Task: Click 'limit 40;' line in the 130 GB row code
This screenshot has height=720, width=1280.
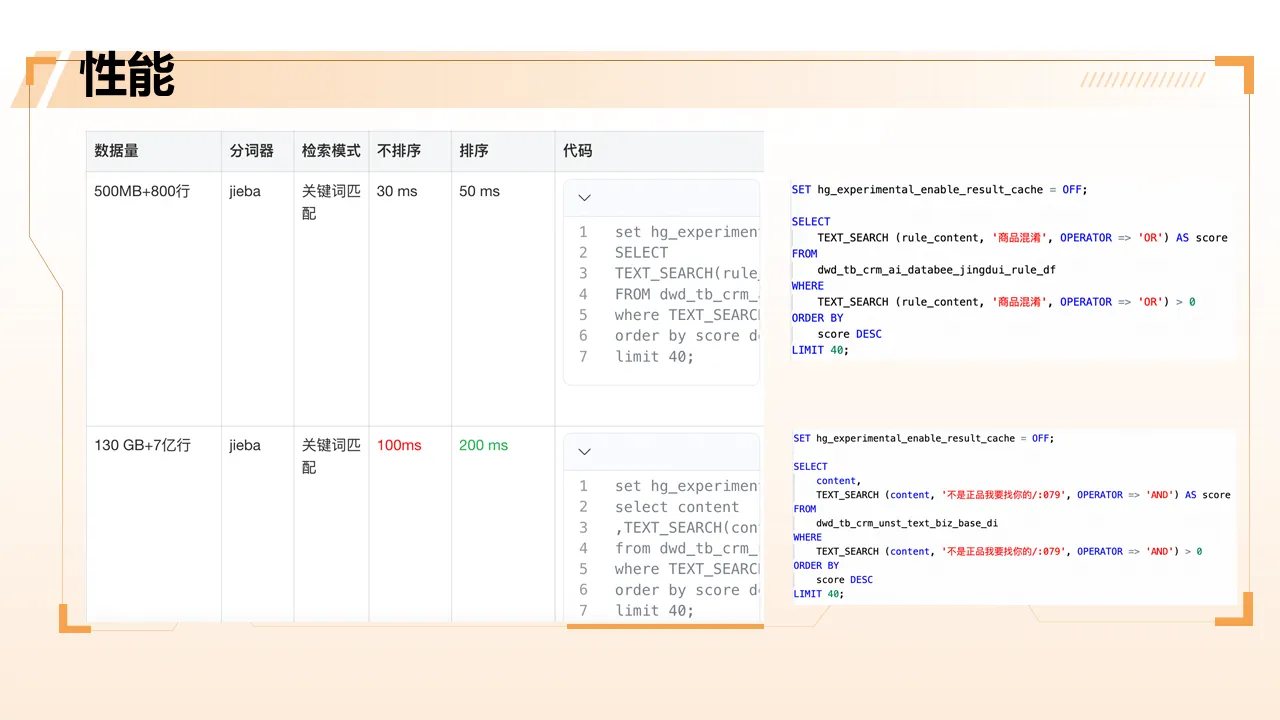Action: (x=654, y=610)
